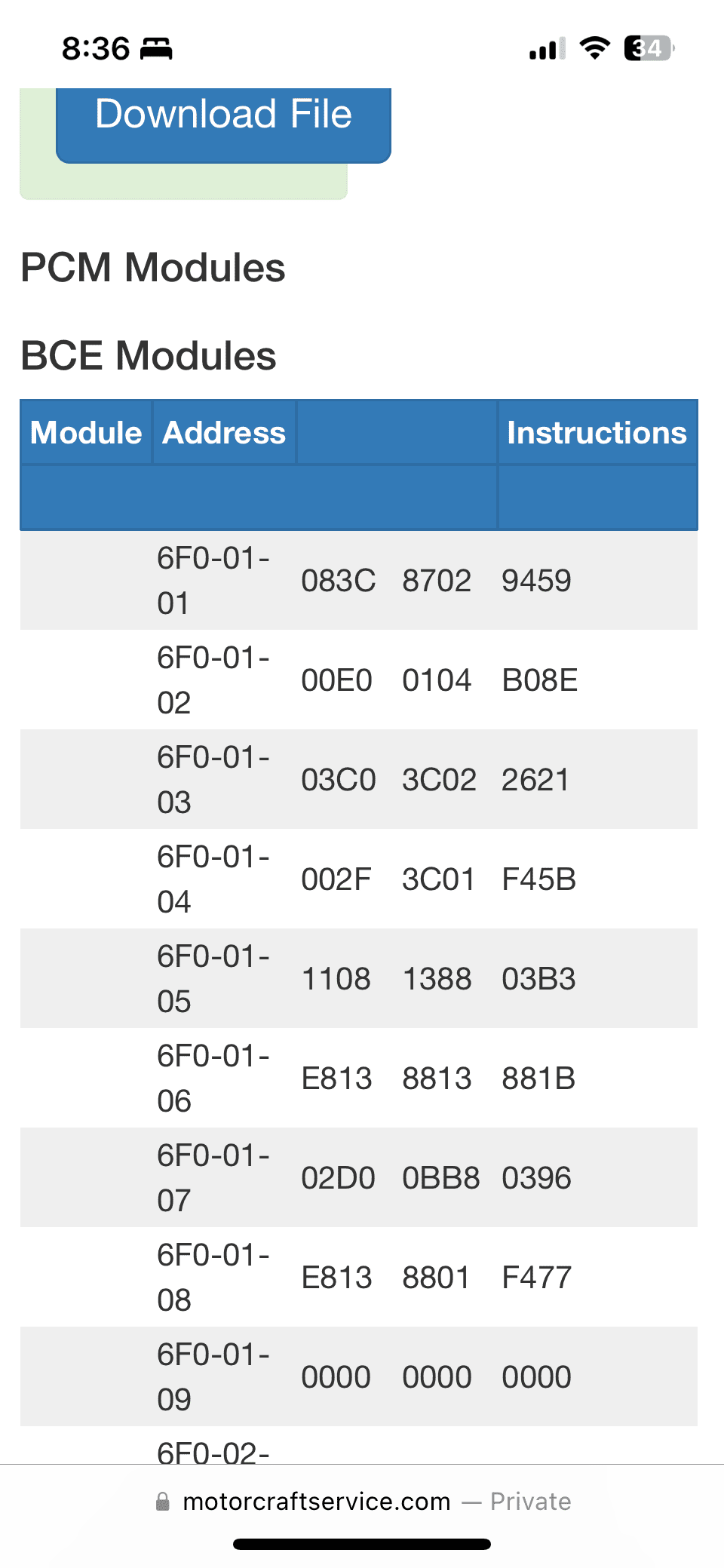724x1568 pixels.
Task: Select value F45B in row 6F0-01-04
Action: click(539, 879)
